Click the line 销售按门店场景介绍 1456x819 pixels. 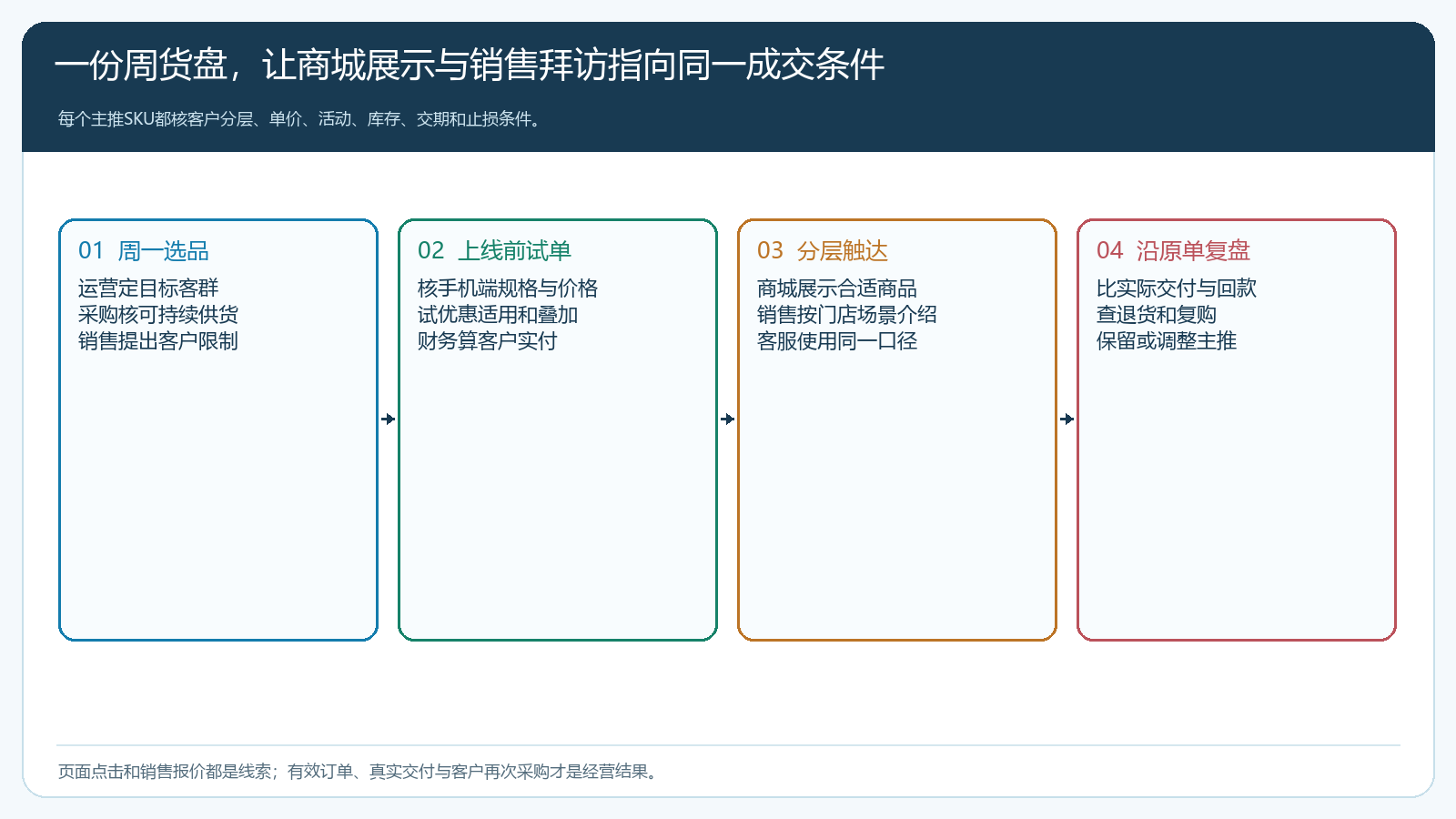[x=847, y=315]
